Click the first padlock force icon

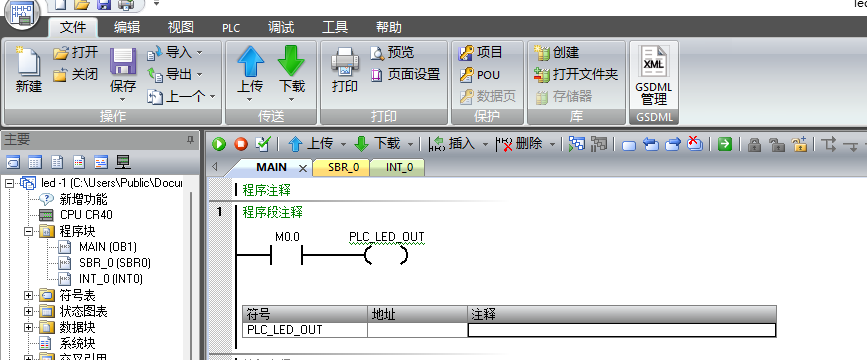(754, 145)
